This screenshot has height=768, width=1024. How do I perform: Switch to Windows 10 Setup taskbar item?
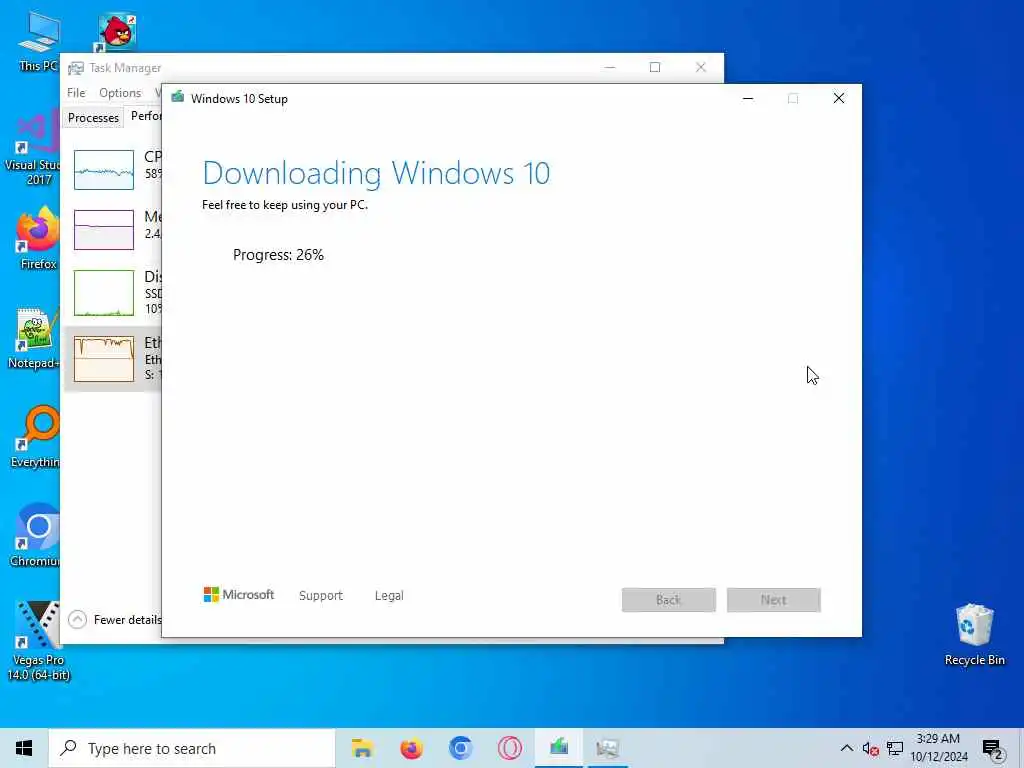(559, 748)
